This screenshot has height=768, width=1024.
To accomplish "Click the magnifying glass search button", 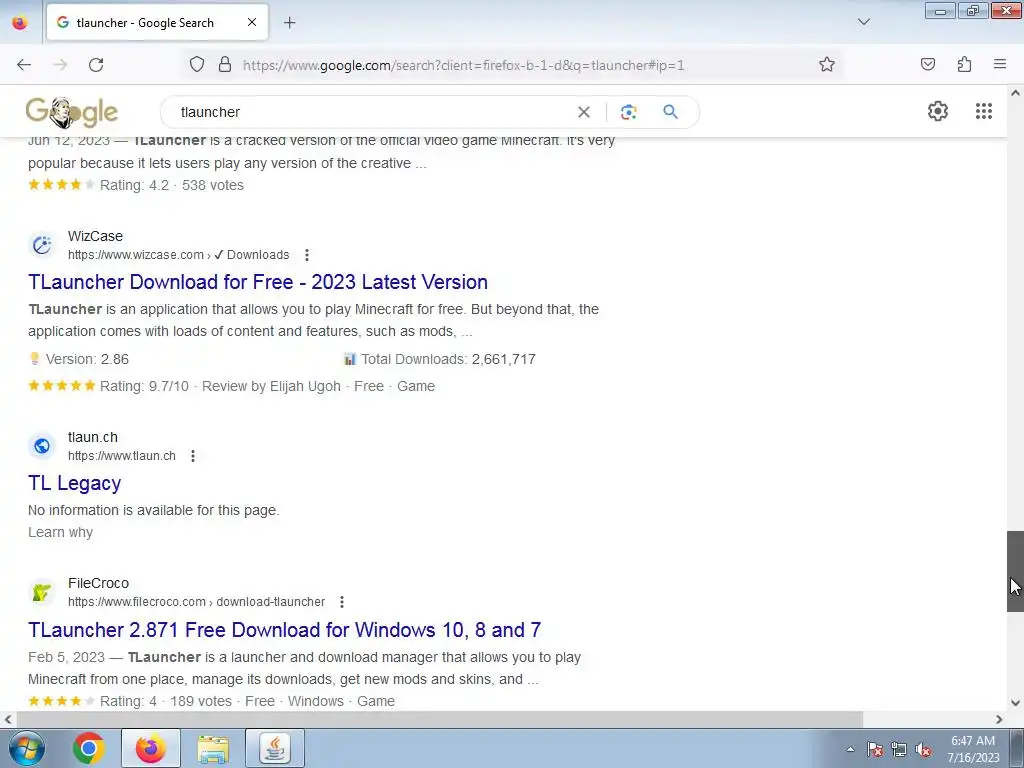I will click(670, 112).
